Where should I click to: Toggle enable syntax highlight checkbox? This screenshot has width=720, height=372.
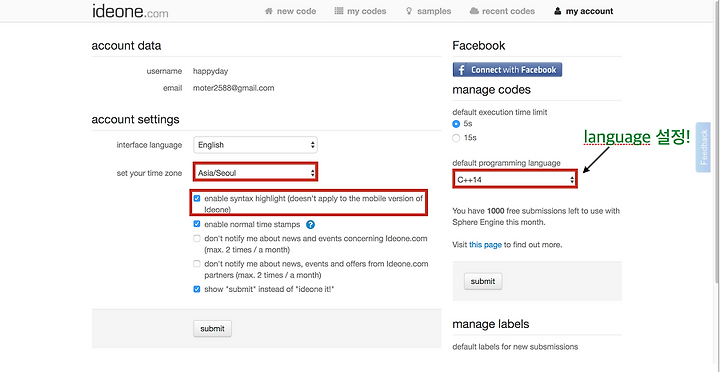click(197, 198)
